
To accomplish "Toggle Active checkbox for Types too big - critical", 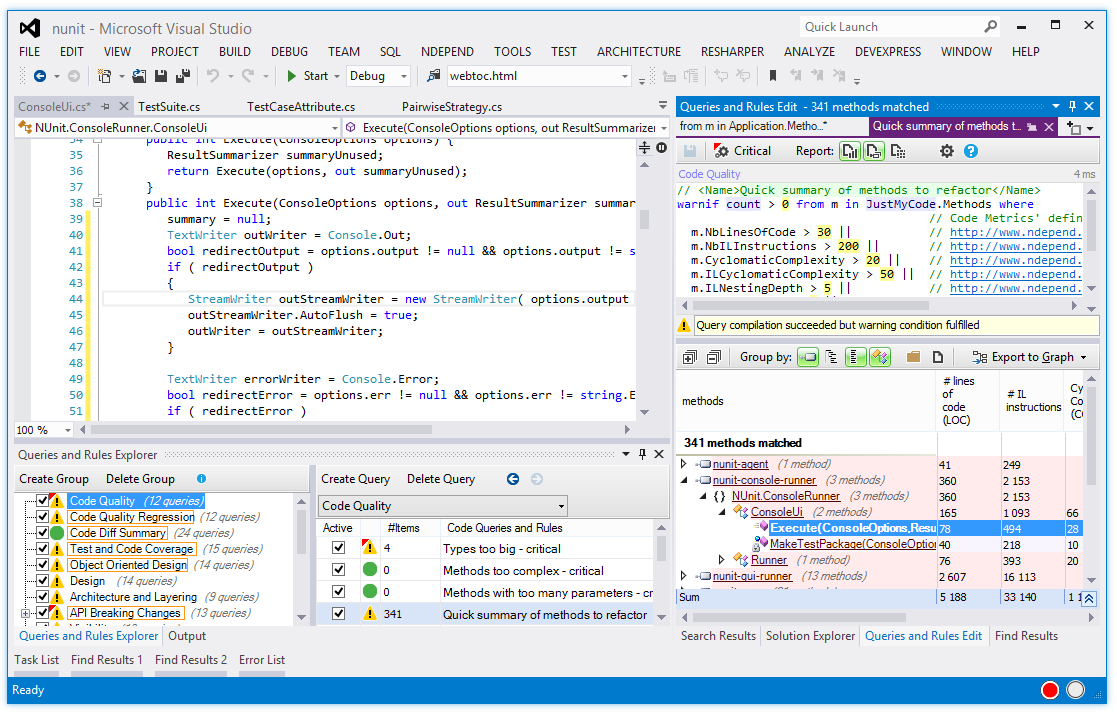I will [x=338, y=548].
